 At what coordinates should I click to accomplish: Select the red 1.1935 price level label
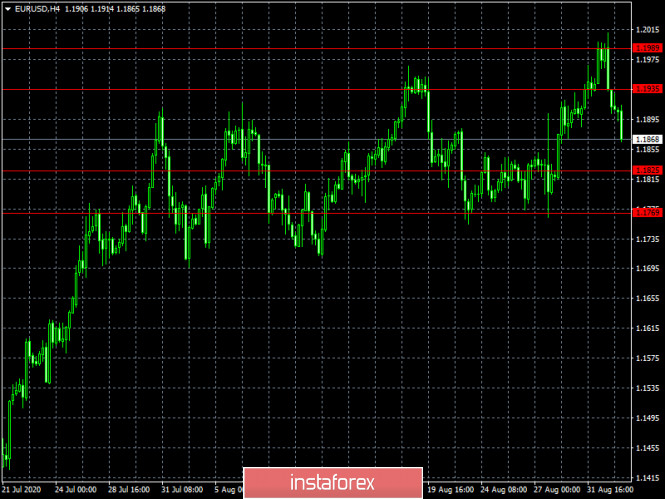coord(649,89)
